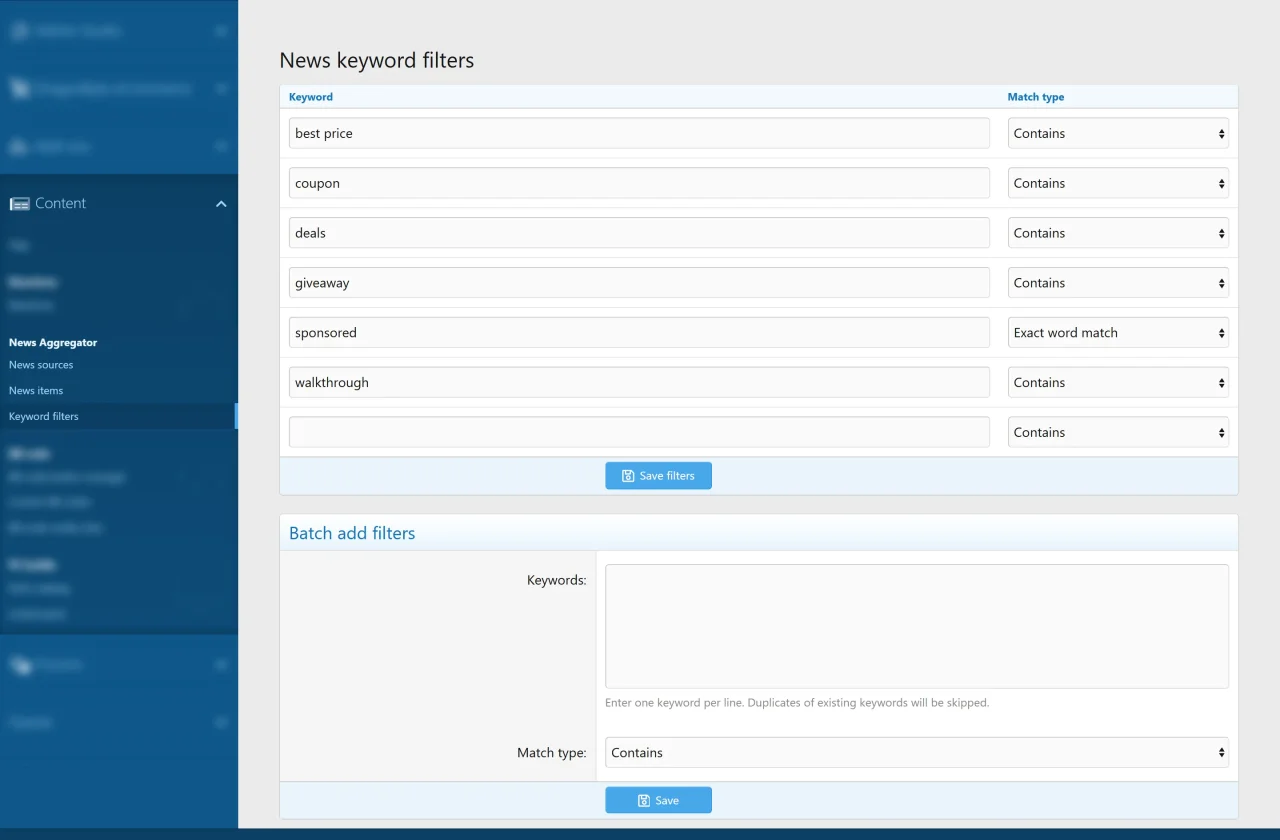Open the Batch add Match type dropdown
The image size is (1280, 840).
pyautogui.click(x=917, y=753)
